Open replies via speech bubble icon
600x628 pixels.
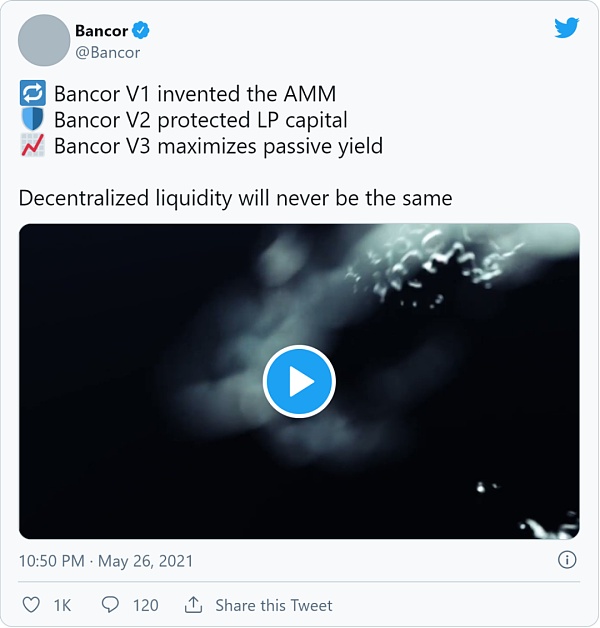110,605
